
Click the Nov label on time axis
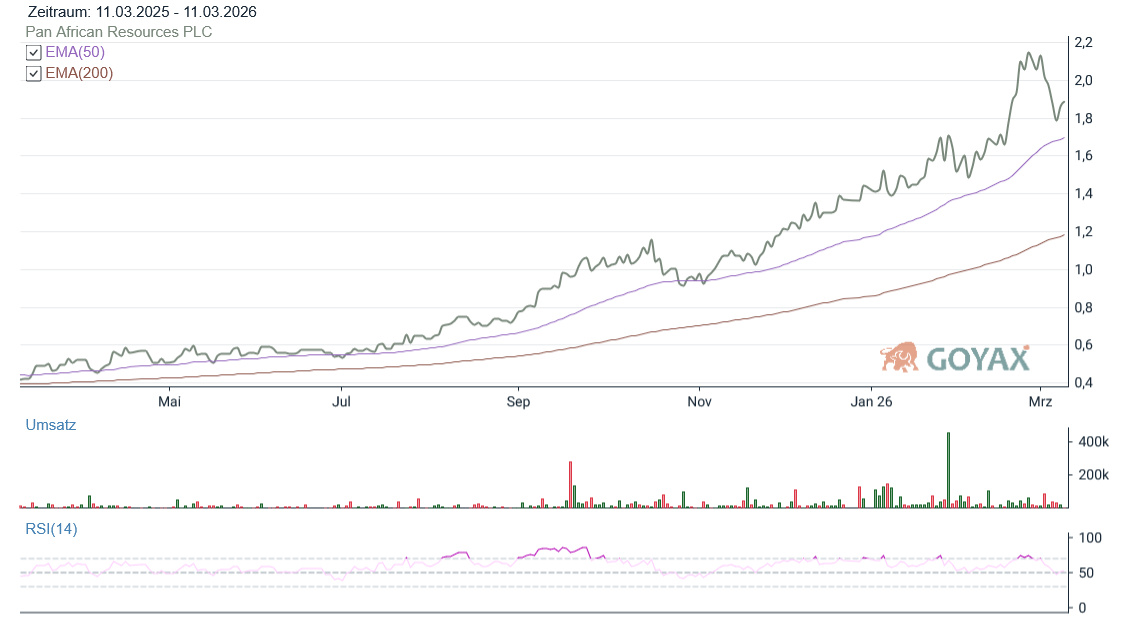tap(699, 402)
